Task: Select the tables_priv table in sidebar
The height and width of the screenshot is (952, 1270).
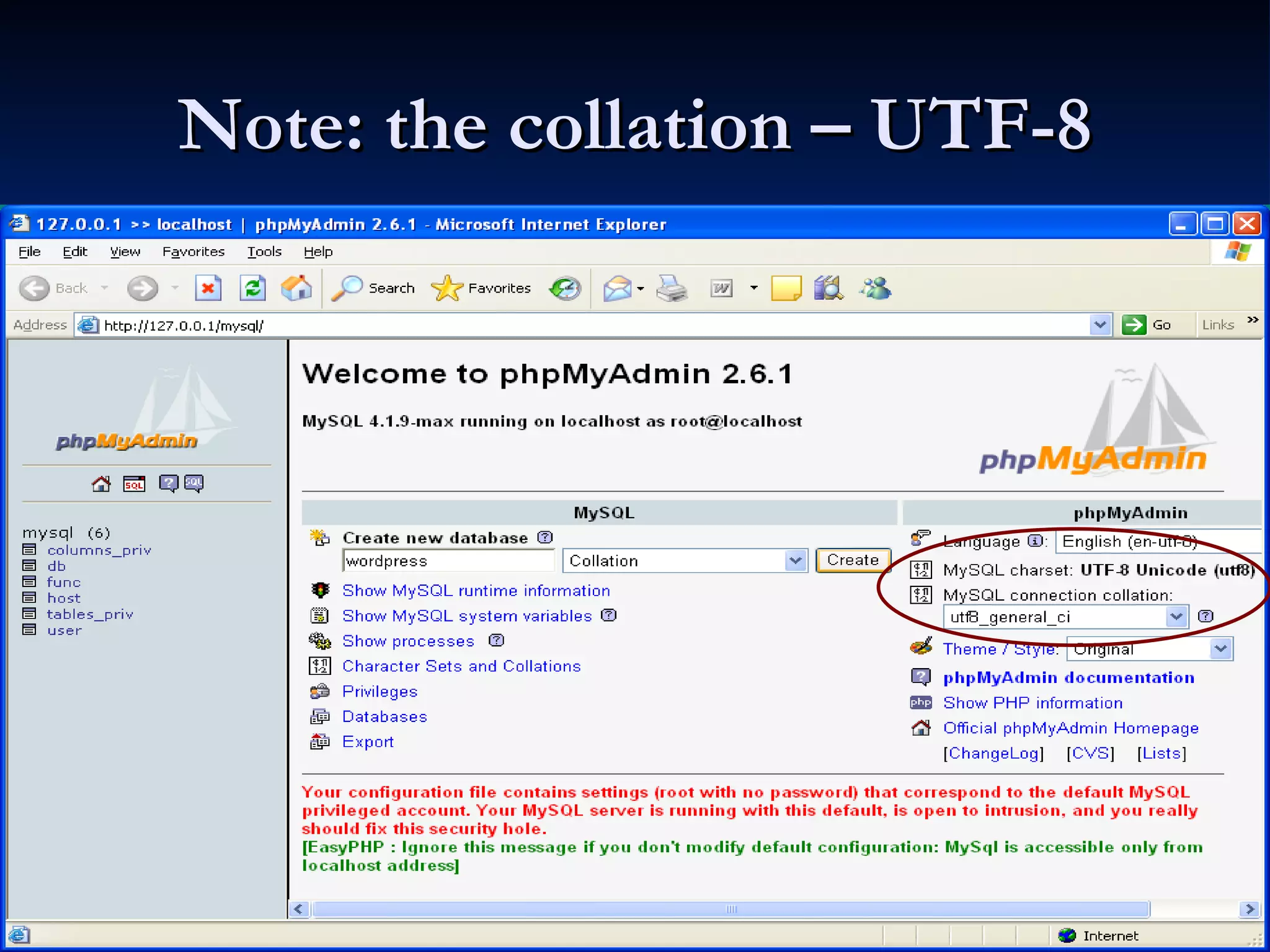Action: (x=91, y=614)
